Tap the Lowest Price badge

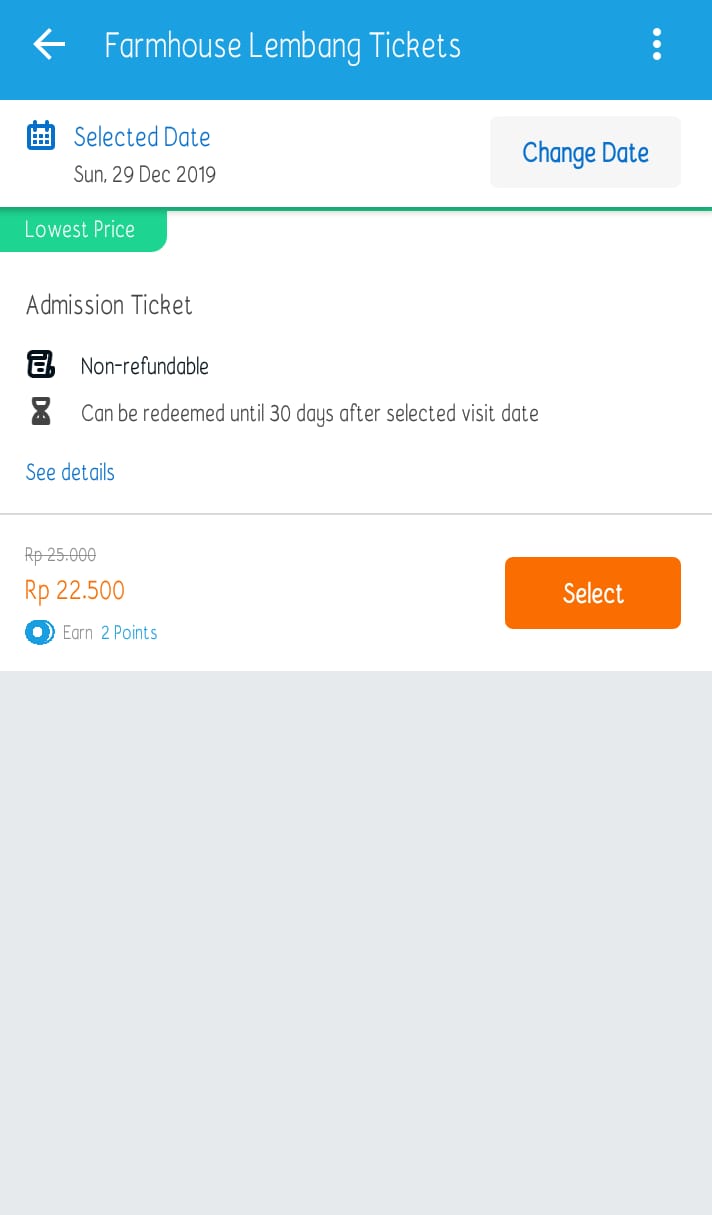coord(81,230)
